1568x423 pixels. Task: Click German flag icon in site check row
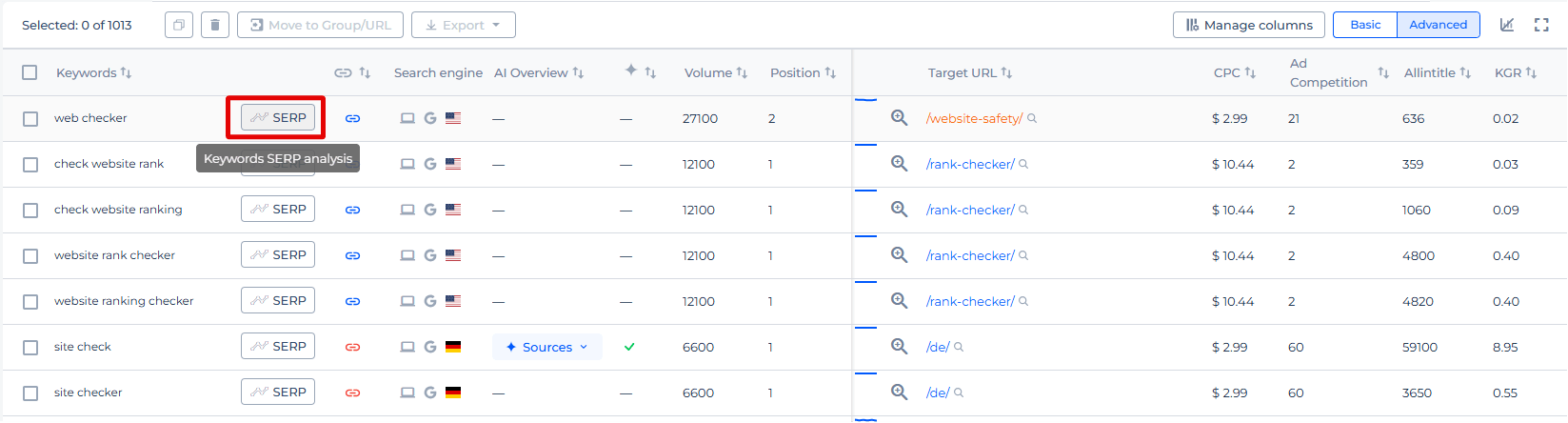(x=453, y=347)
